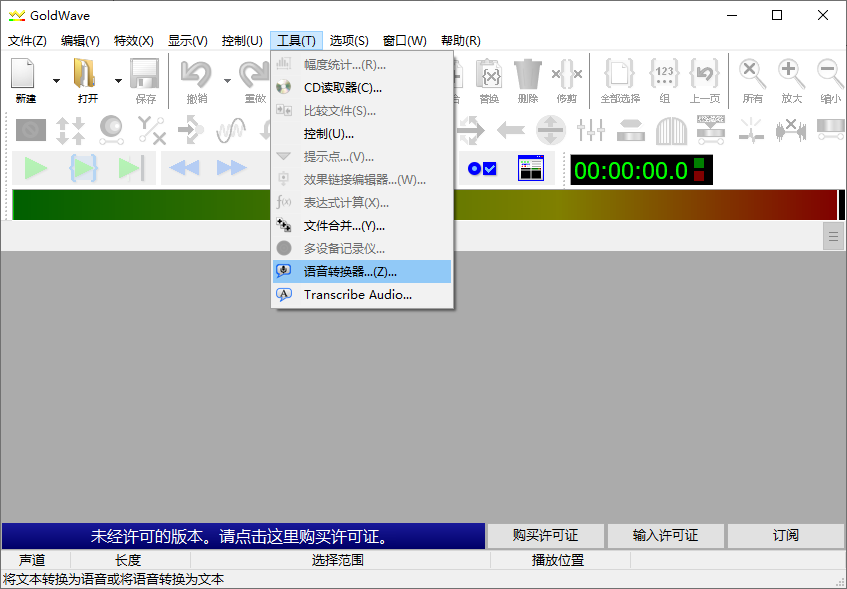Click the 输入许可证 license entry button
This screenshot has width=847, height=589.
pos(665,536)
